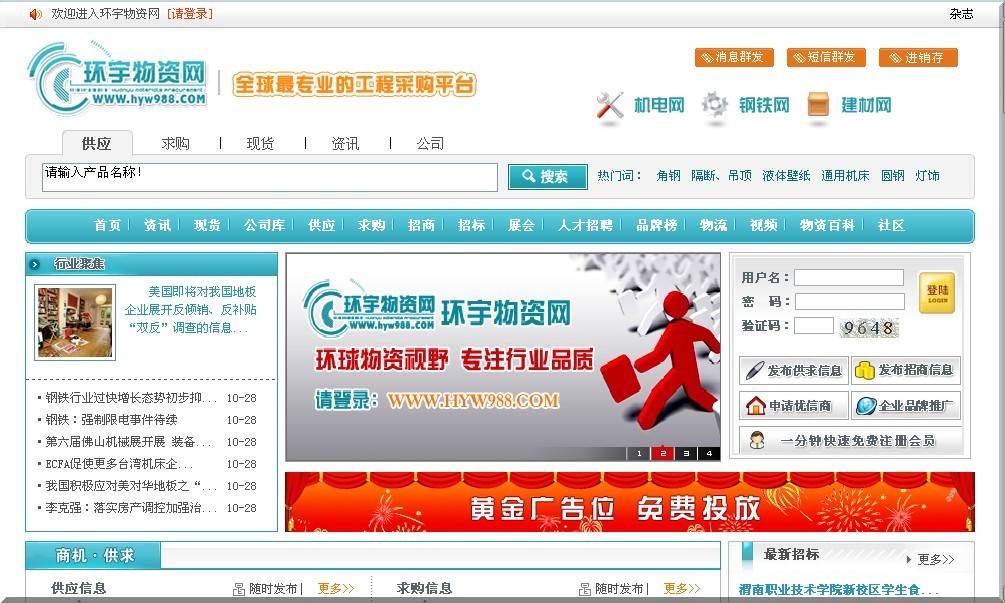The height and width of the screenshot is (603, 1005).
Task: Select the 资讯 search tab
Action: (345, 143)
